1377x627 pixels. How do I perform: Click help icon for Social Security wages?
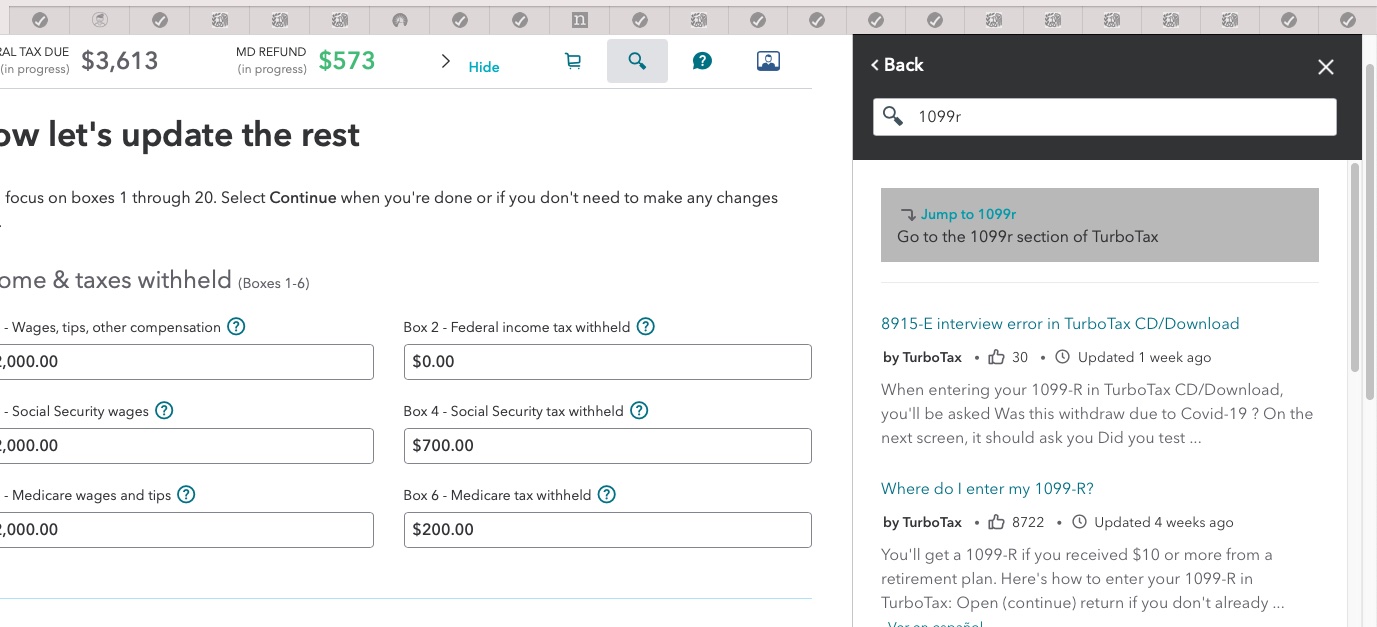point(165,411)
